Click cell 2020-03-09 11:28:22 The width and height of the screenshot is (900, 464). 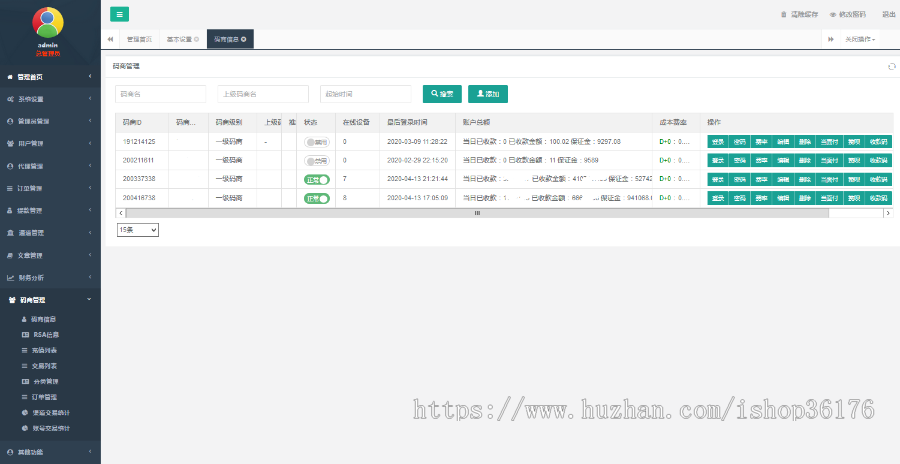(417, 142)
